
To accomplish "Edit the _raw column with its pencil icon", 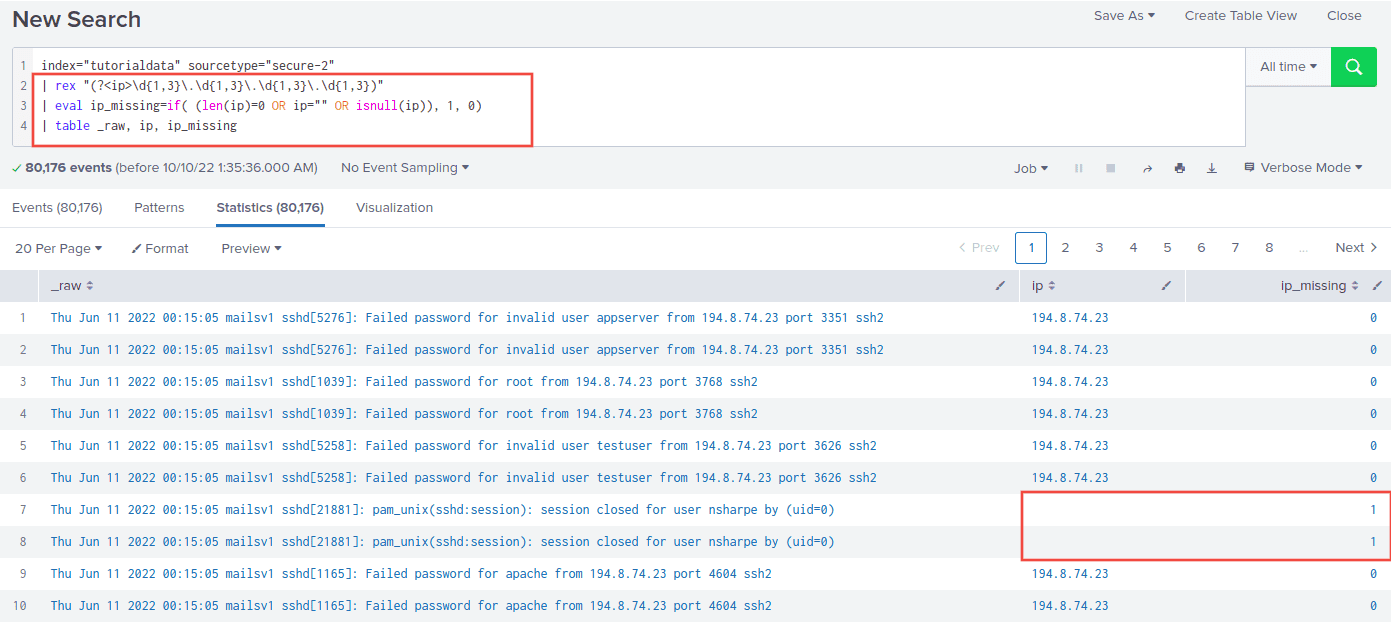I will pos(1000,285).
